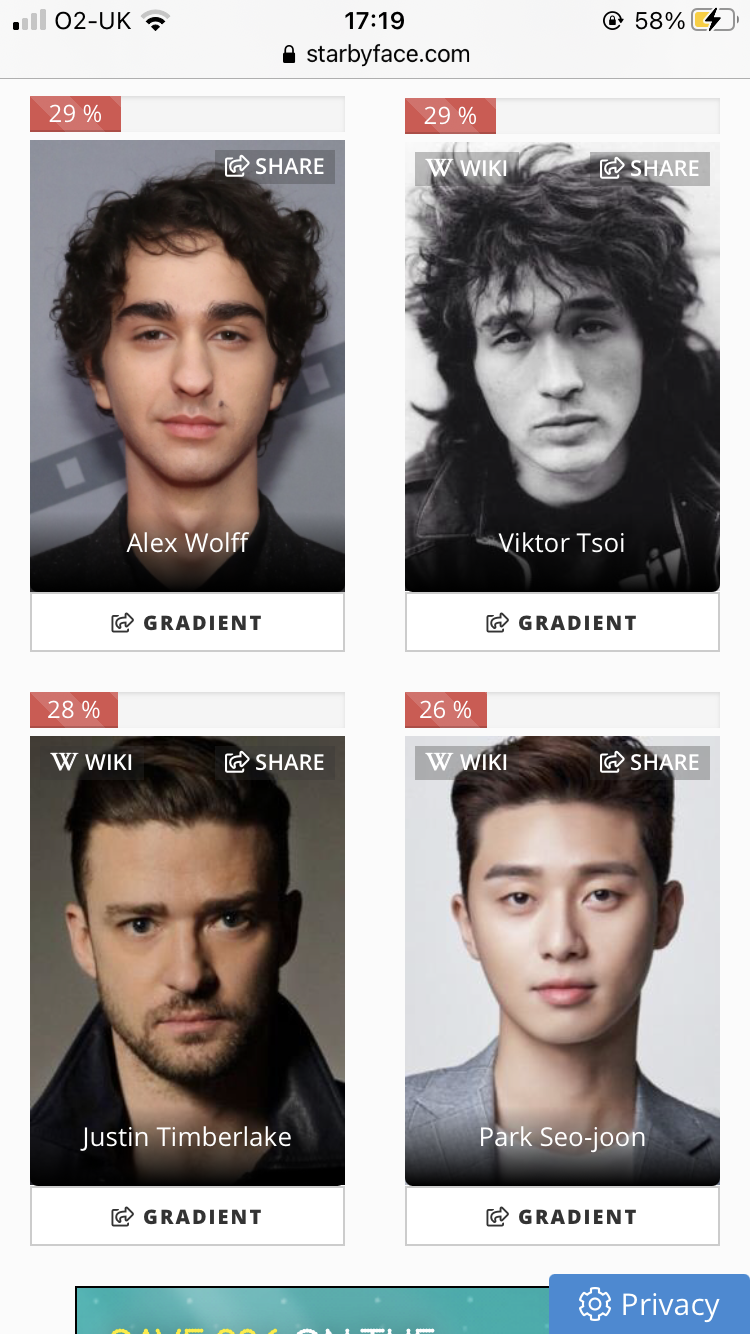Open the Wiki page for Park Seo-joon
The width and height of the screenshot is (750, 1334).
point(467,762)
